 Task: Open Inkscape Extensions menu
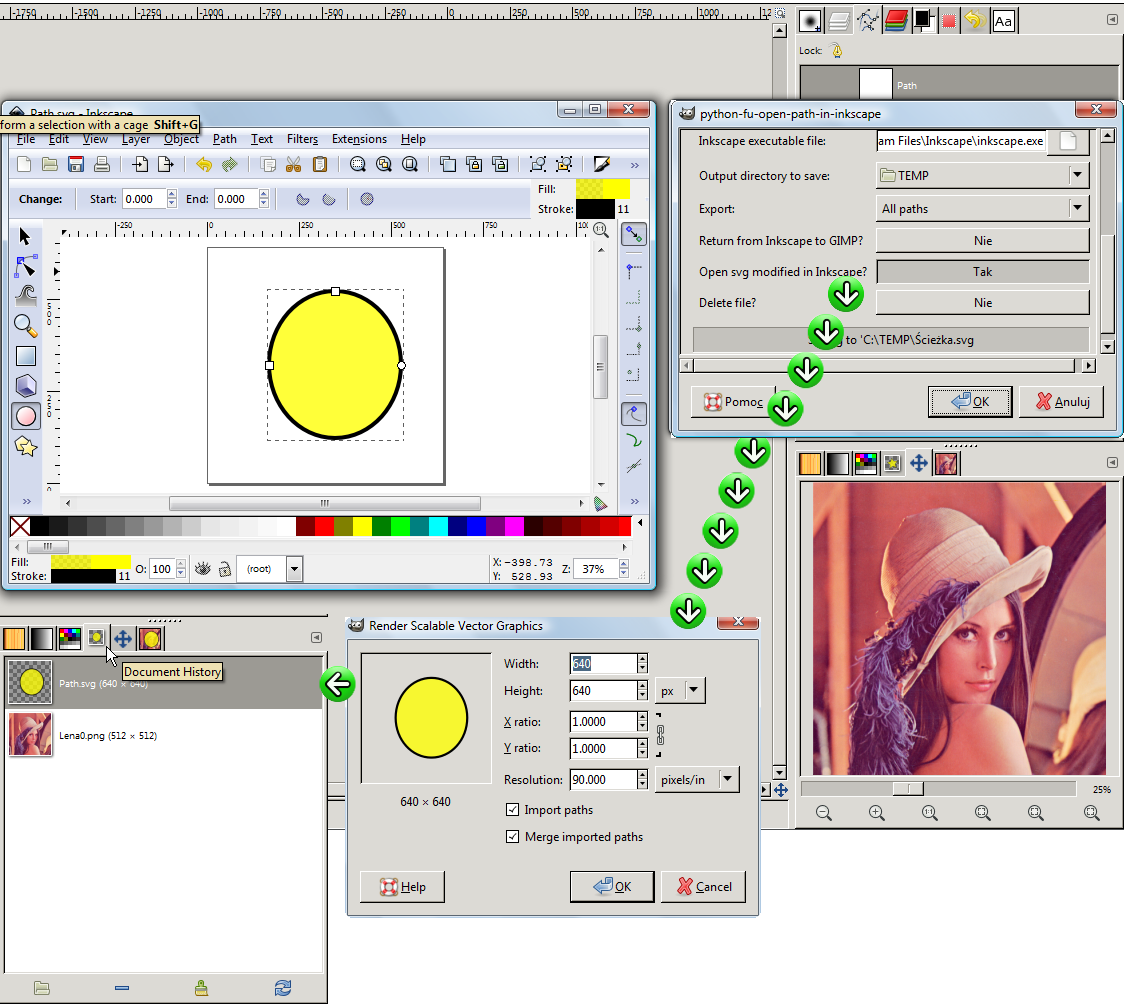click(359, 139)
